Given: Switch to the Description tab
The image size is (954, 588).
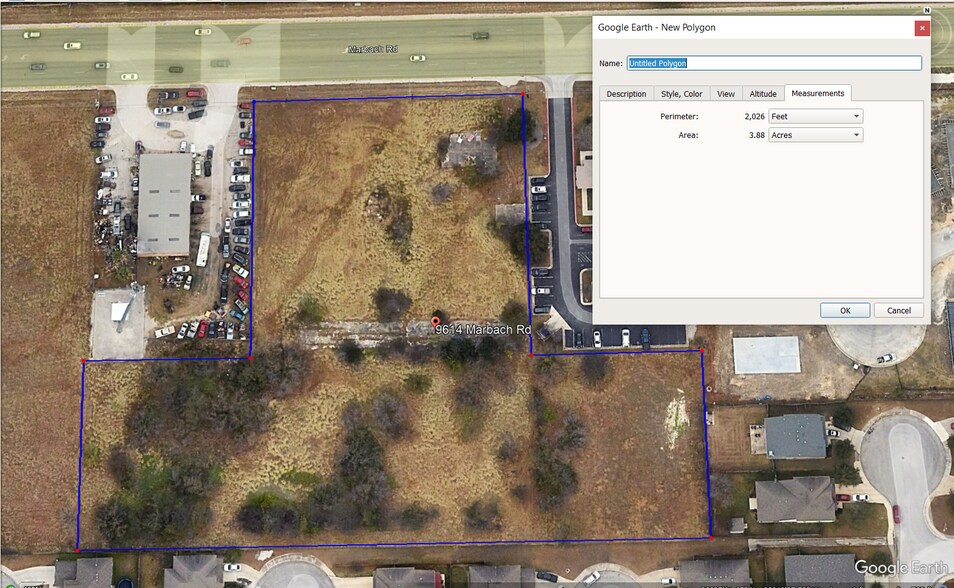Looking at the screenshot, I should click(625, 93).
